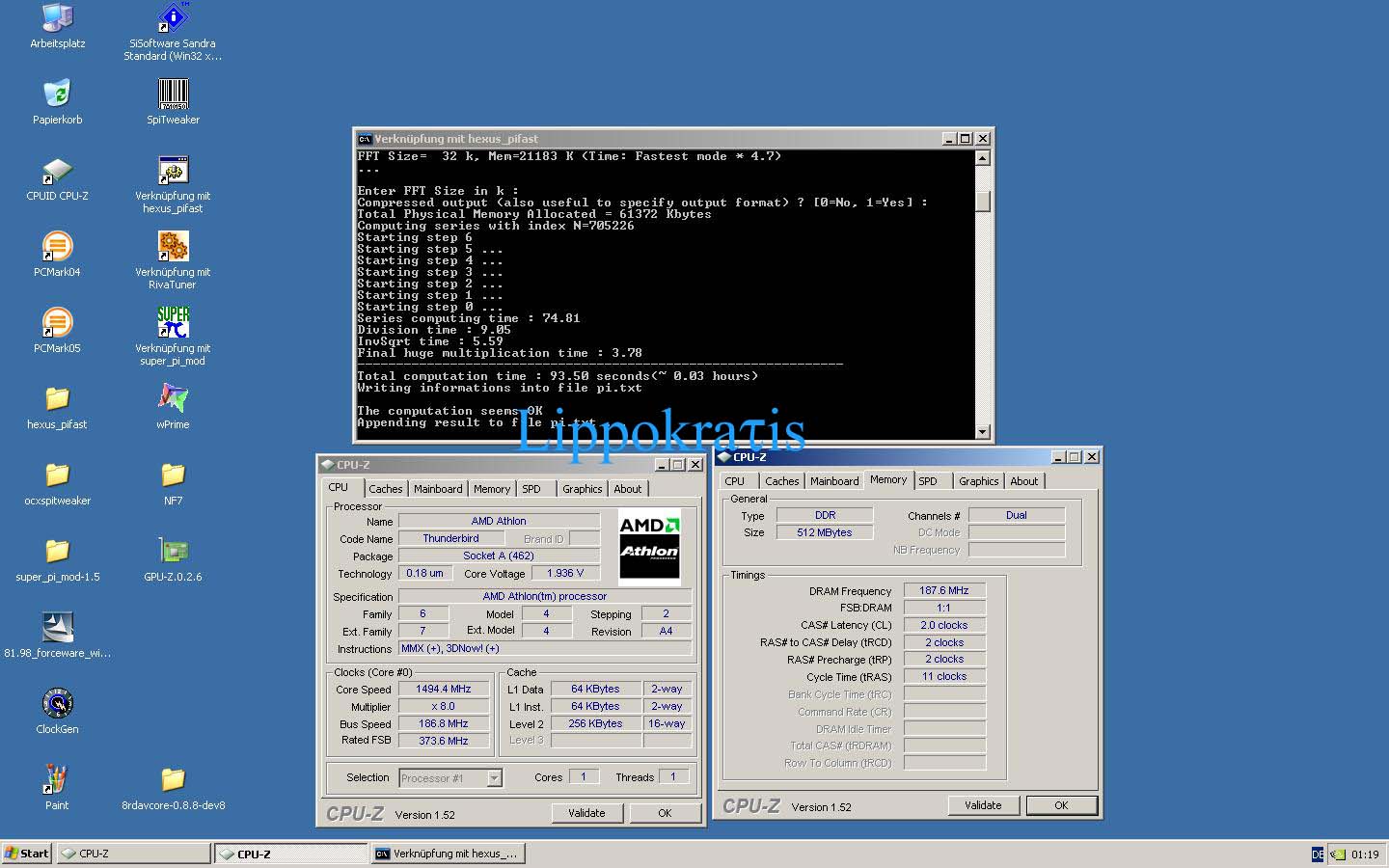Open Memory tab in left CPU-Z window
This screenshot has height=868, width=1389.
[492, 489]
